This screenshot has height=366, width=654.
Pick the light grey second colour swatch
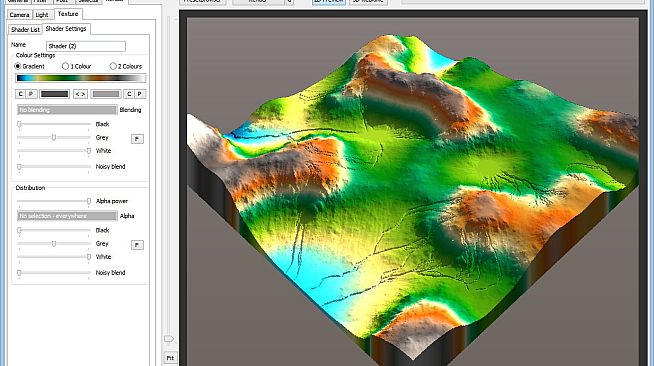click(x=106, y=94)
